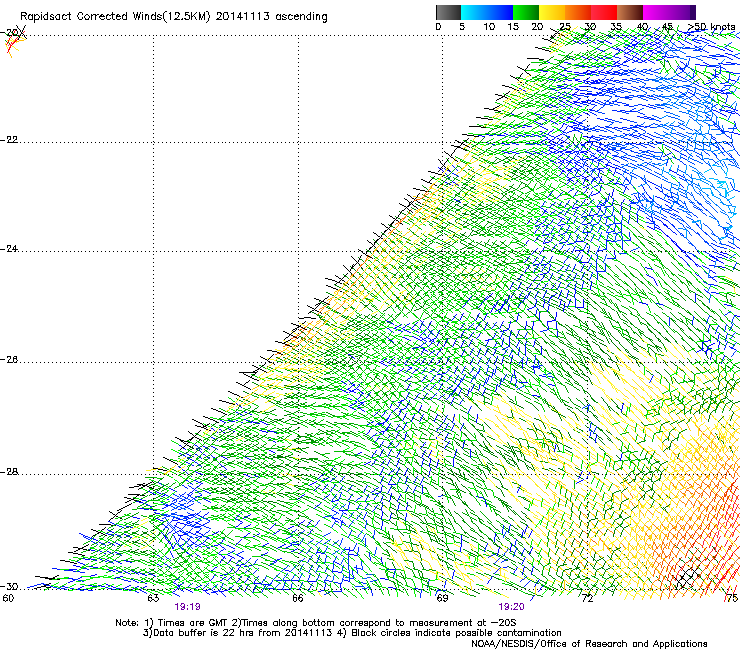Image resolution: width=740 pixels, height=650 pixels.
Task: Click the '>50 knots' legend label
Action: point(711,27)
